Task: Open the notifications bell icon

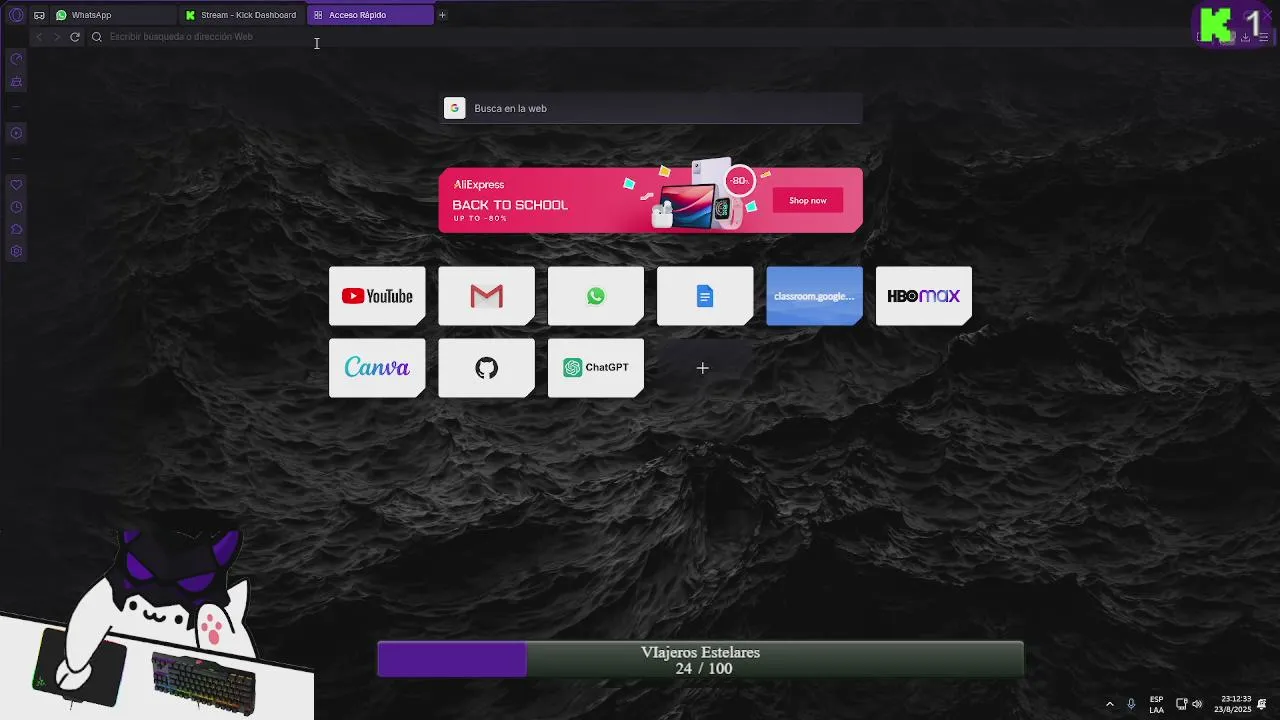Action: click(1263, 704)
